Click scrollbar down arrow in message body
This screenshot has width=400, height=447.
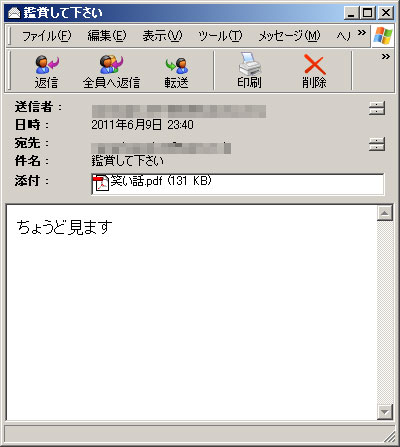[x=385, y=412]
